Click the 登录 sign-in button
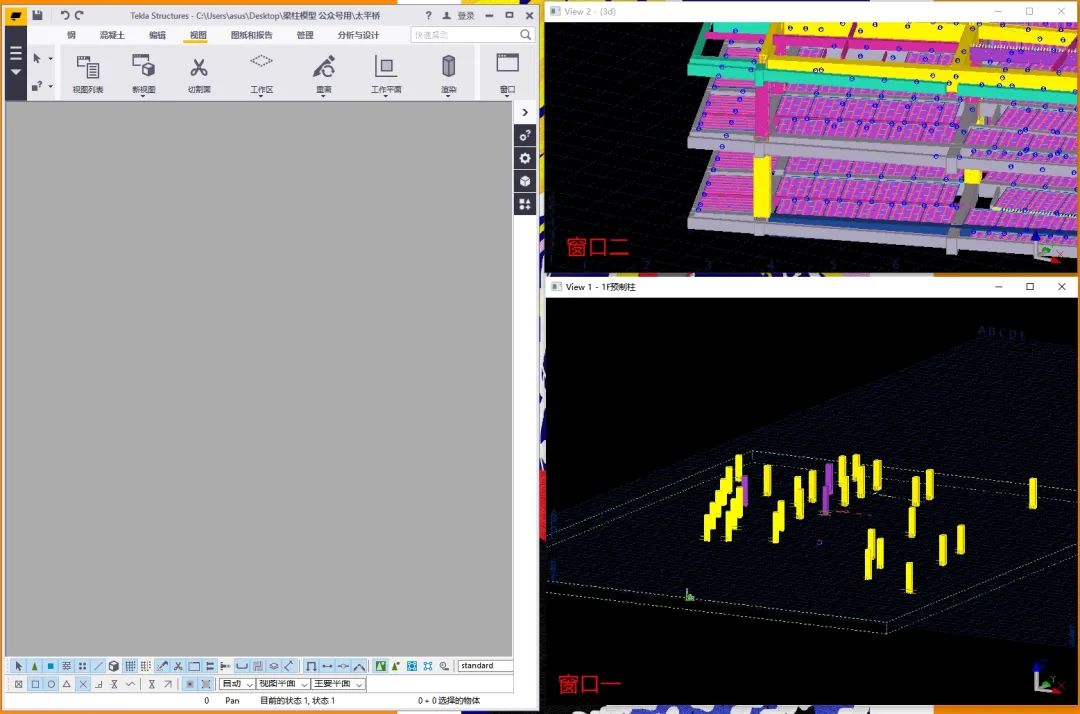This screenshot has width=1080, height=714. pos(459,16)
